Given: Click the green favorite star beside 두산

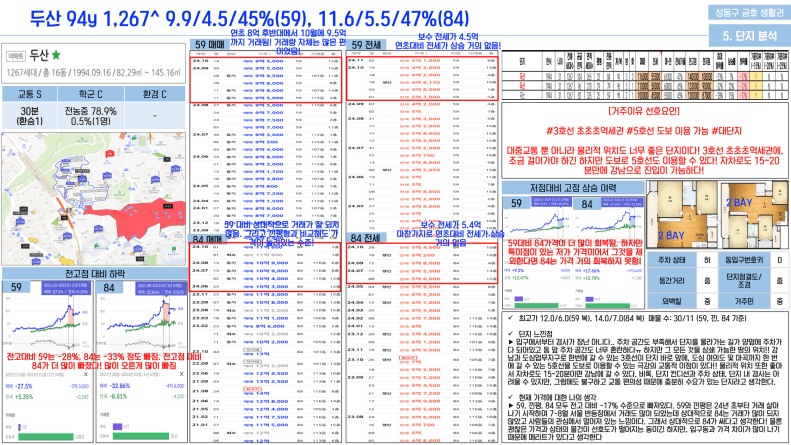Looking at the screenshot, I should [x=56, y=54].
